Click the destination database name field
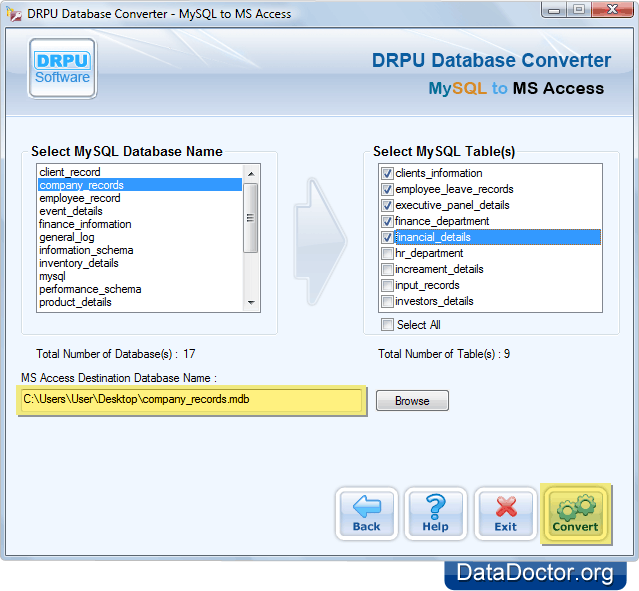The width and height of the screenshot is (639, 591). [192, 400]
